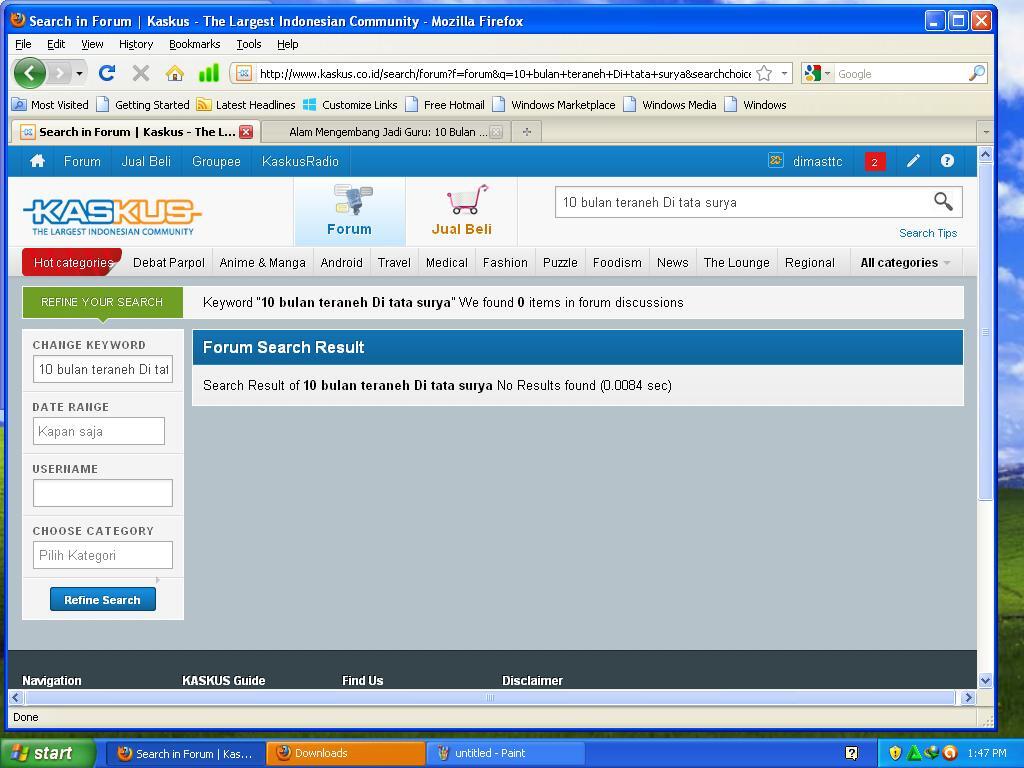Open the back/forward history dropdown arrow

79,73
